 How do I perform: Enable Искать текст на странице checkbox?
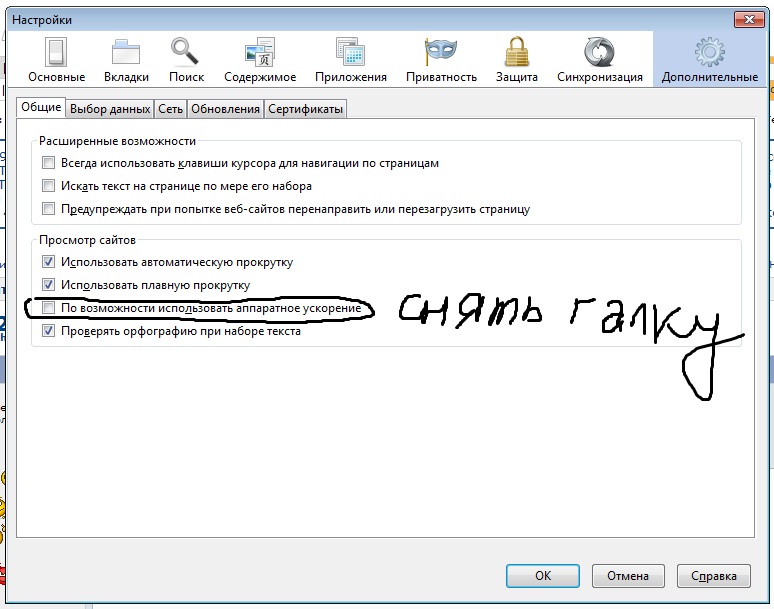coord(48,186)
